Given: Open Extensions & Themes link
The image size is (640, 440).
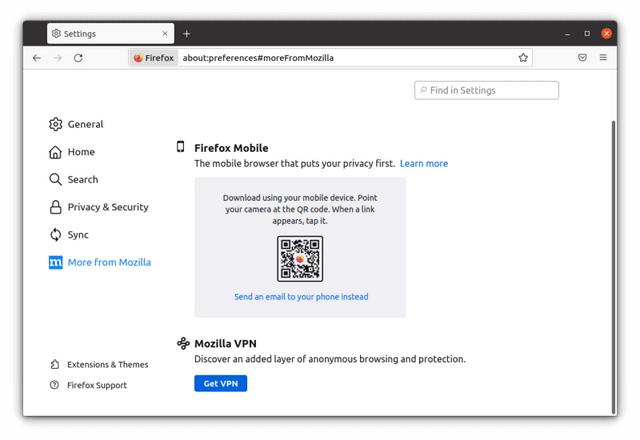Looking at the screenshot, I should (99, 364).
